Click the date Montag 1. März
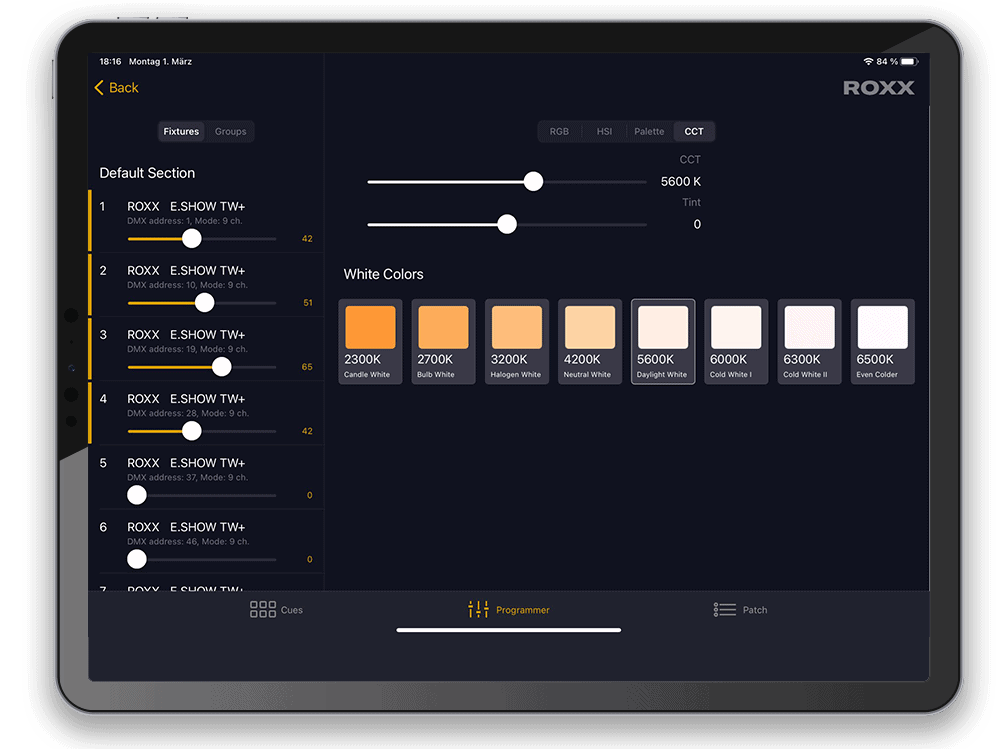Image resolution: width=1008 pixels, height=749 pixels. 160,62
